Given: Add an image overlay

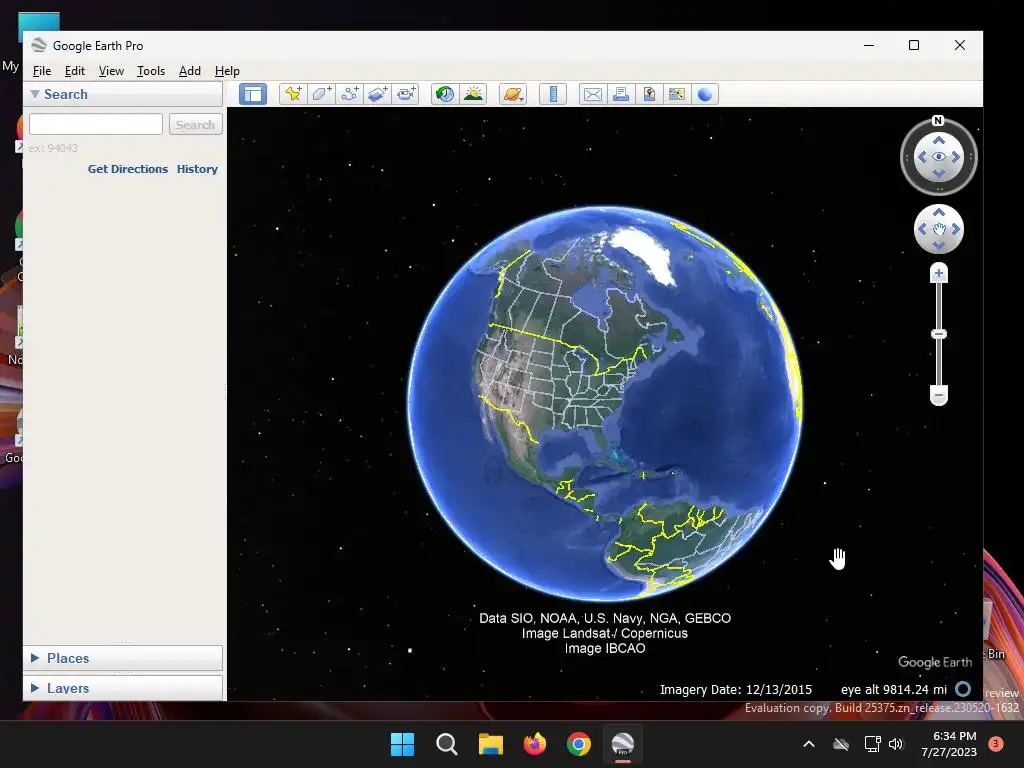Looking at the screenshot, I should (377, 94).
